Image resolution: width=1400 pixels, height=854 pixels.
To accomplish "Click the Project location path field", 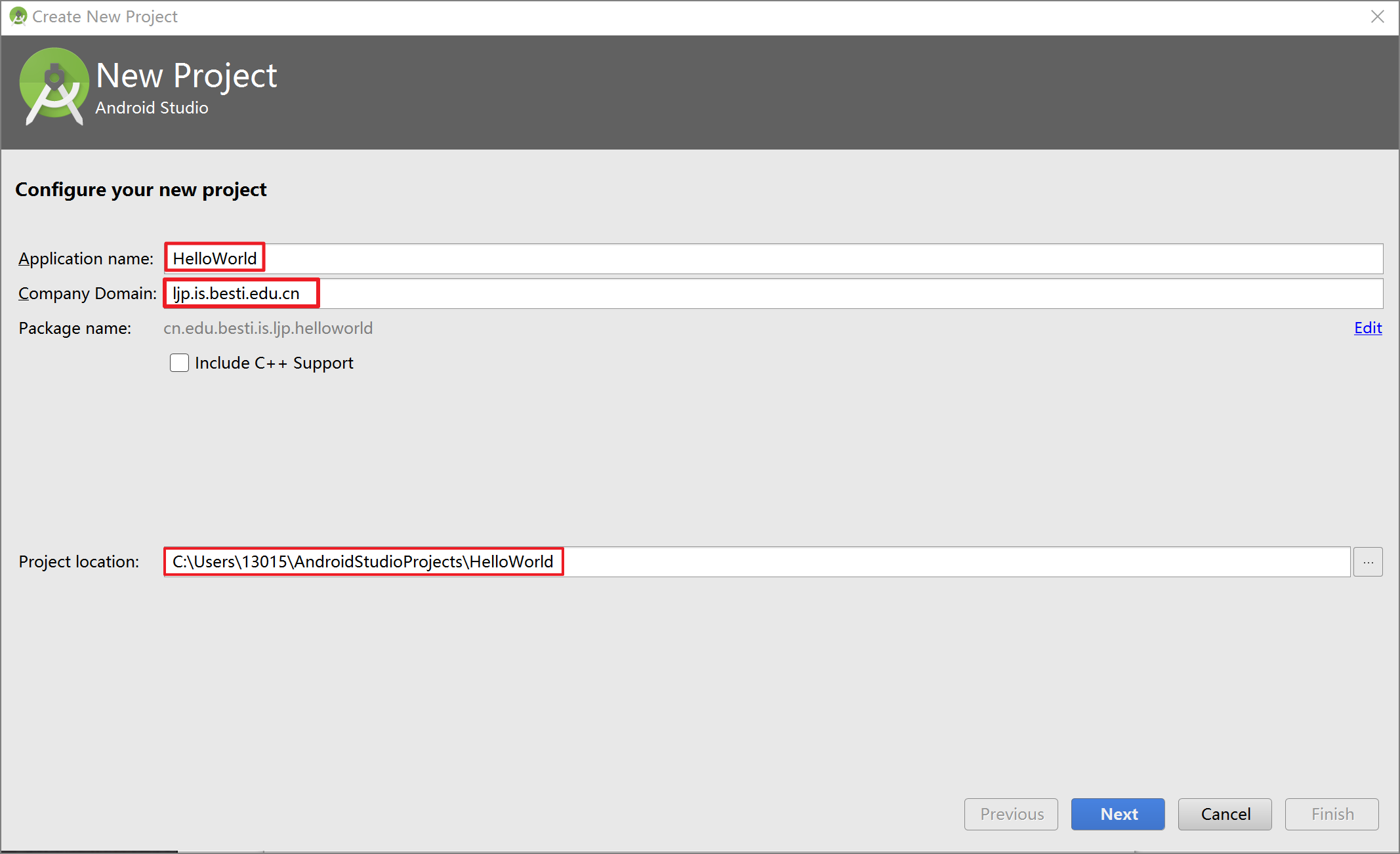I will point(756,561).
